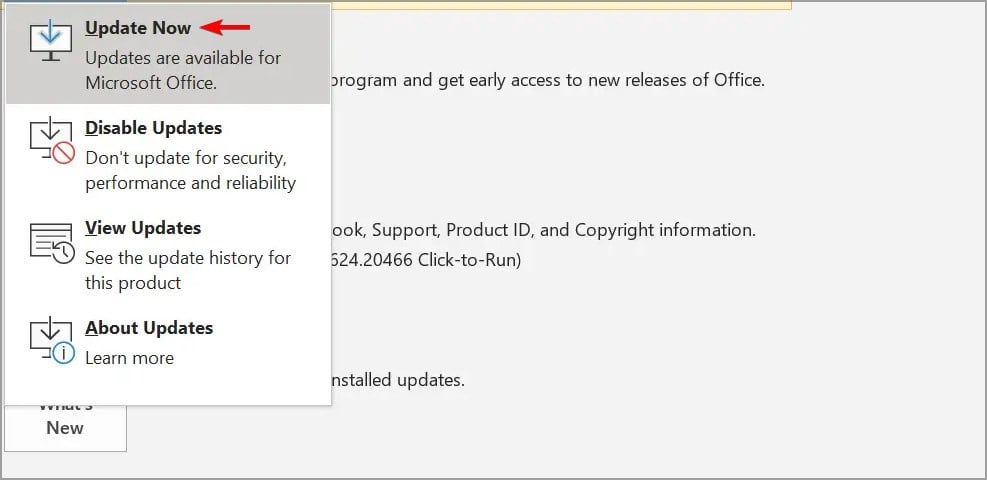The height and width of the screenshot is (480, 987).
Task: Click the red arrow beside Update Now
Action: [x=225, y=28]
